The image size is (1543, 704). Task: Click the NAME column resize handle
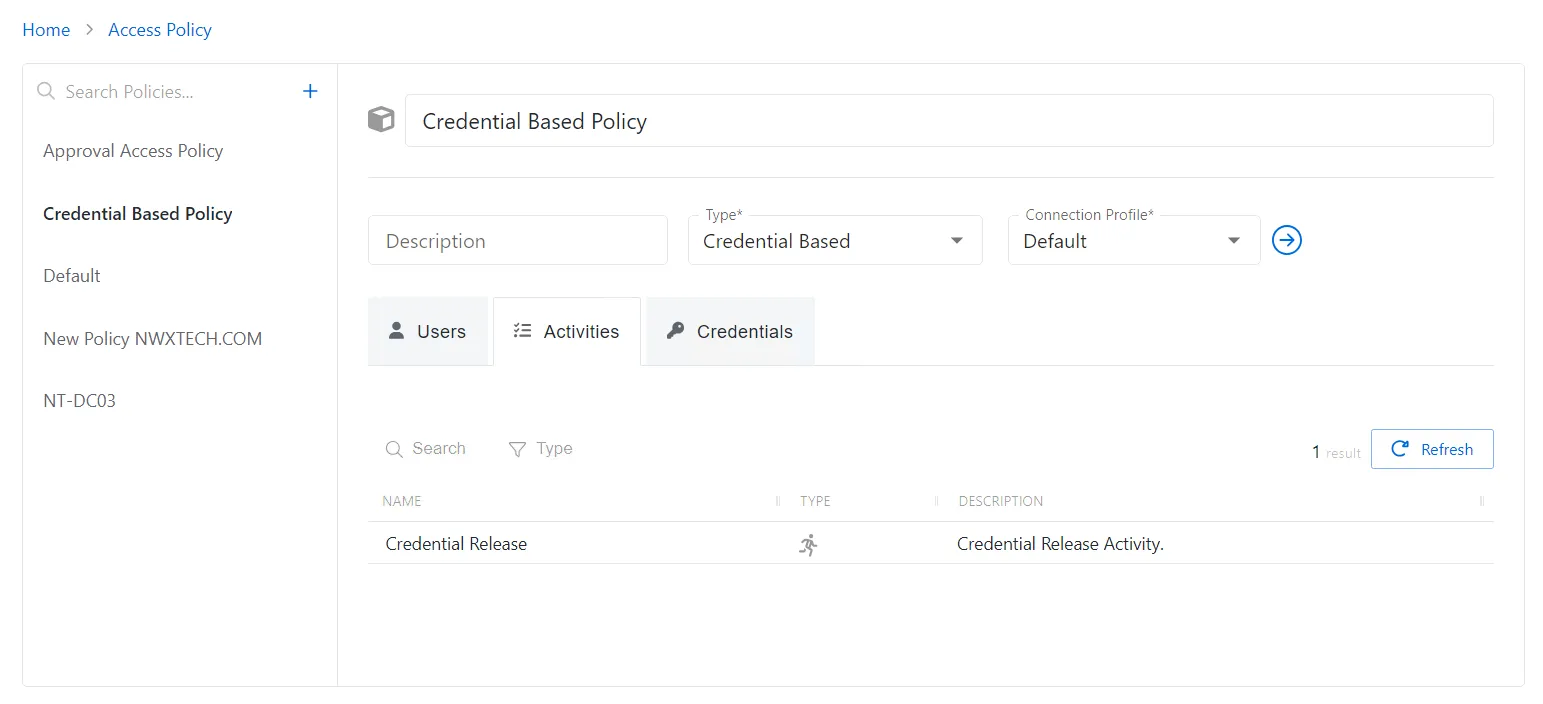click(778, 501)
